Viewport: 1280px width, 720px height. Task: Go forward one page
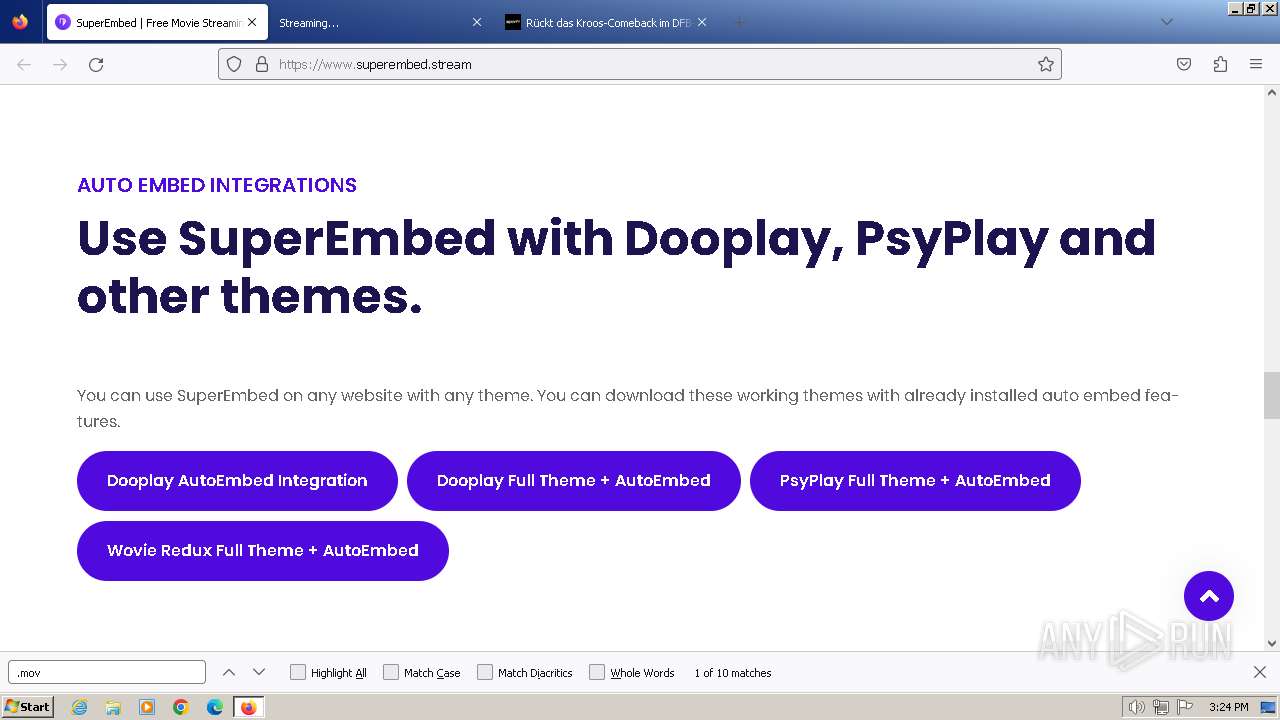(x=60, y=64)
